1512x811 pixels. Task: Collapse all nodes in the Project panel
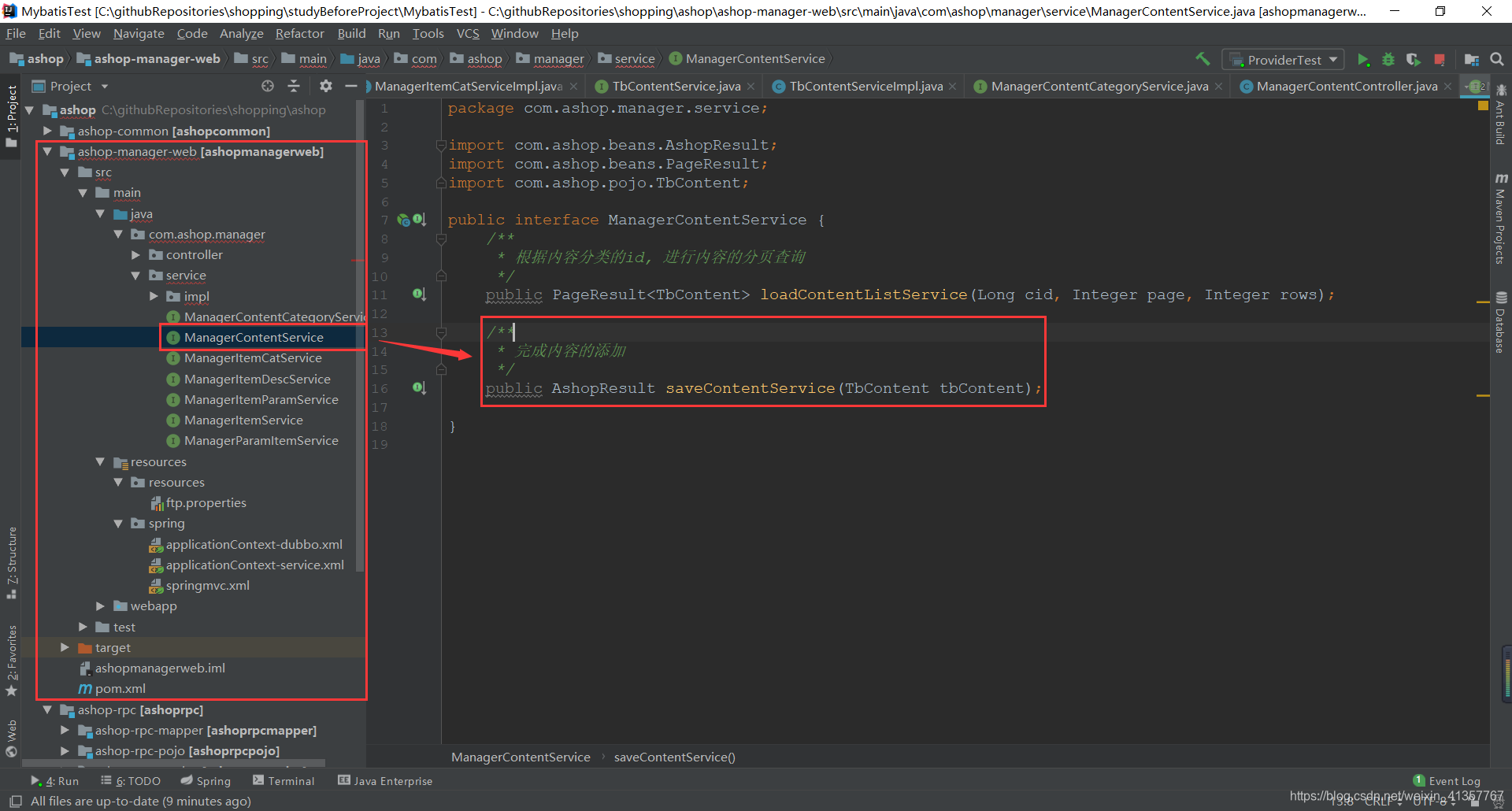(294, 86)
